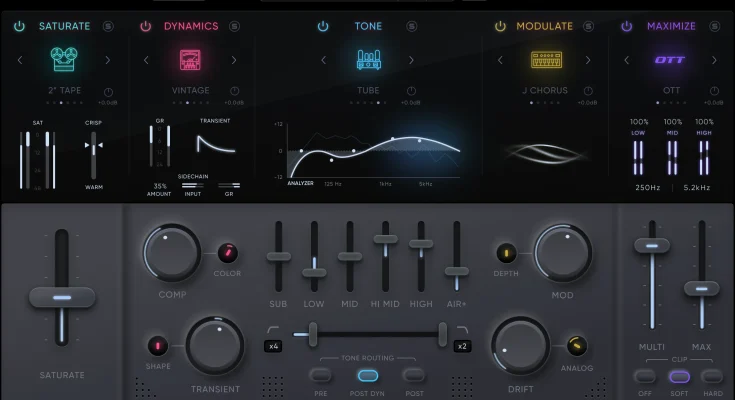The height and width of the screenshot is (400, 735).
Task: Select PRE tone routing option
Action: tap(321, 375)
